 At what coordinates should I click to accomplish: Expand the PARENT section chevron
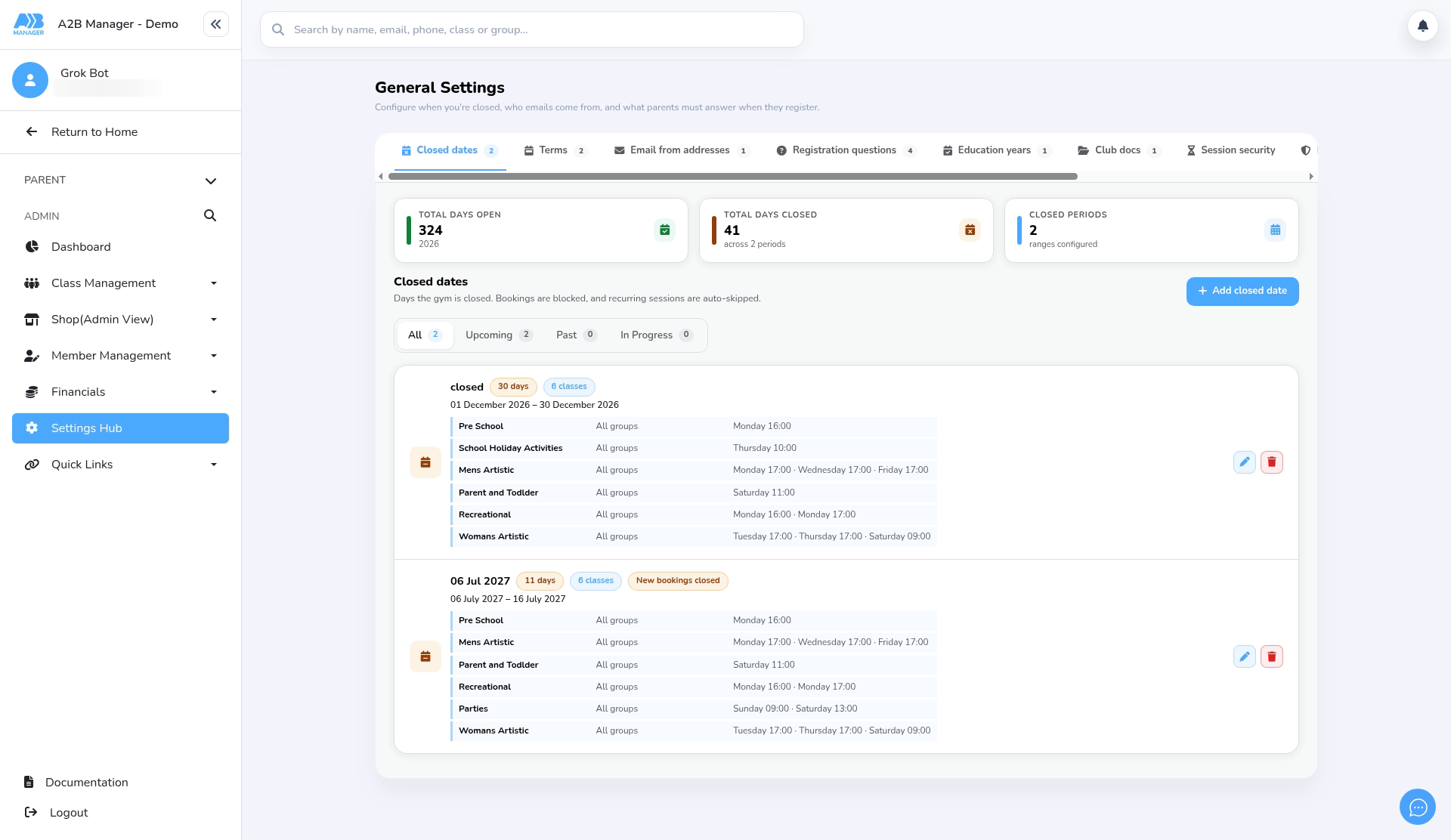(x=211, y=181)
